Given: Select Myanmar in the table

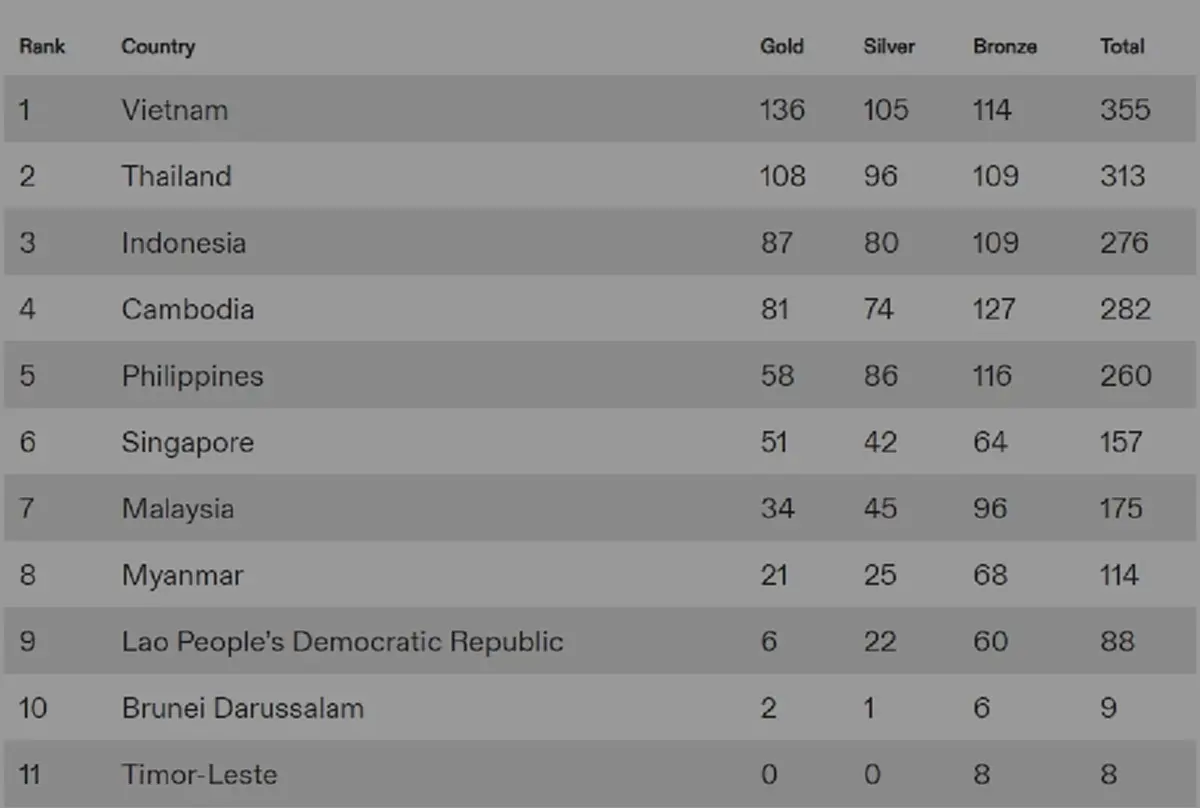Looking at the screenshot, I should point(183,575).
